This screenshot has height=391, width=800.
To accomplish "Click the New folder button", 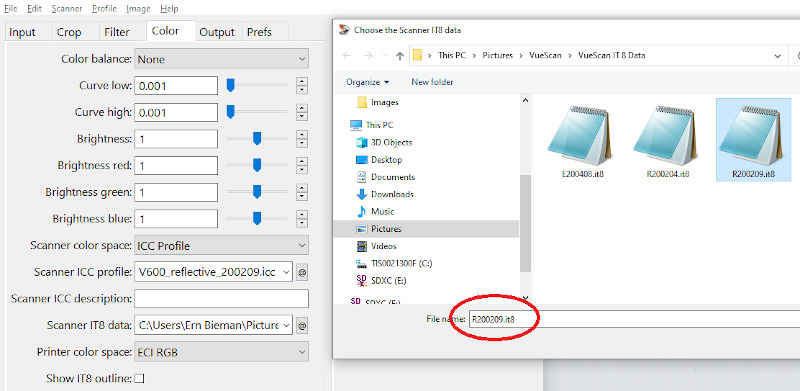I will point(432,82).
